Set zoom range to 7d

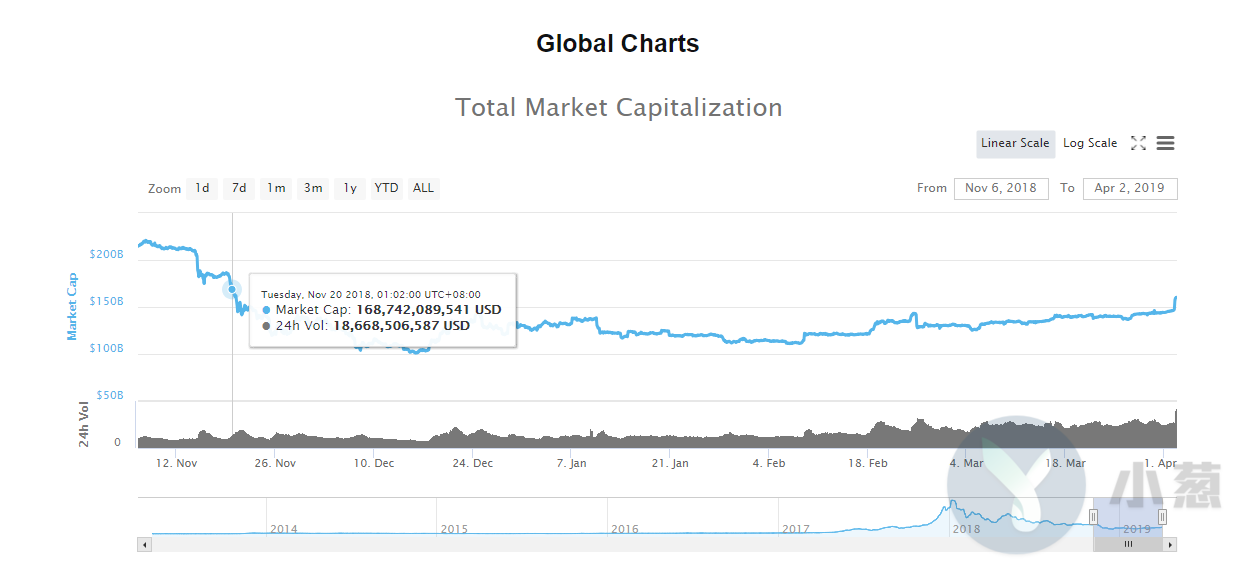pyautogui.click(x=239, y=188)
